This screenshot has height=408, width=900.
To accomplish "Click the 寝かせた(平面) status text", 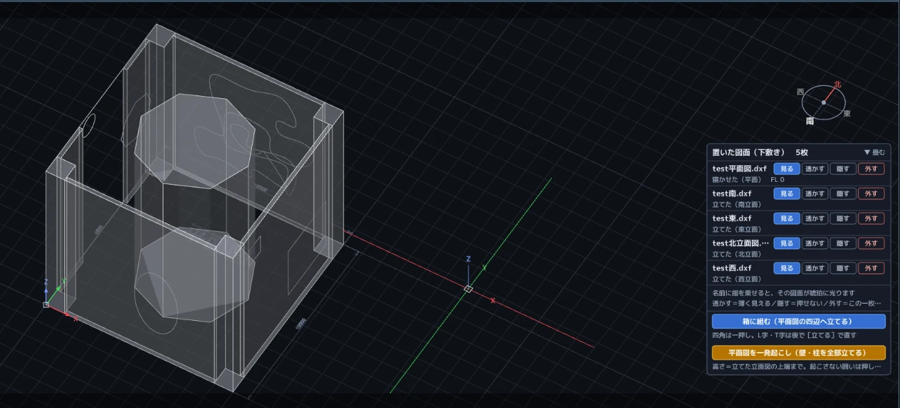I will 736,180.
